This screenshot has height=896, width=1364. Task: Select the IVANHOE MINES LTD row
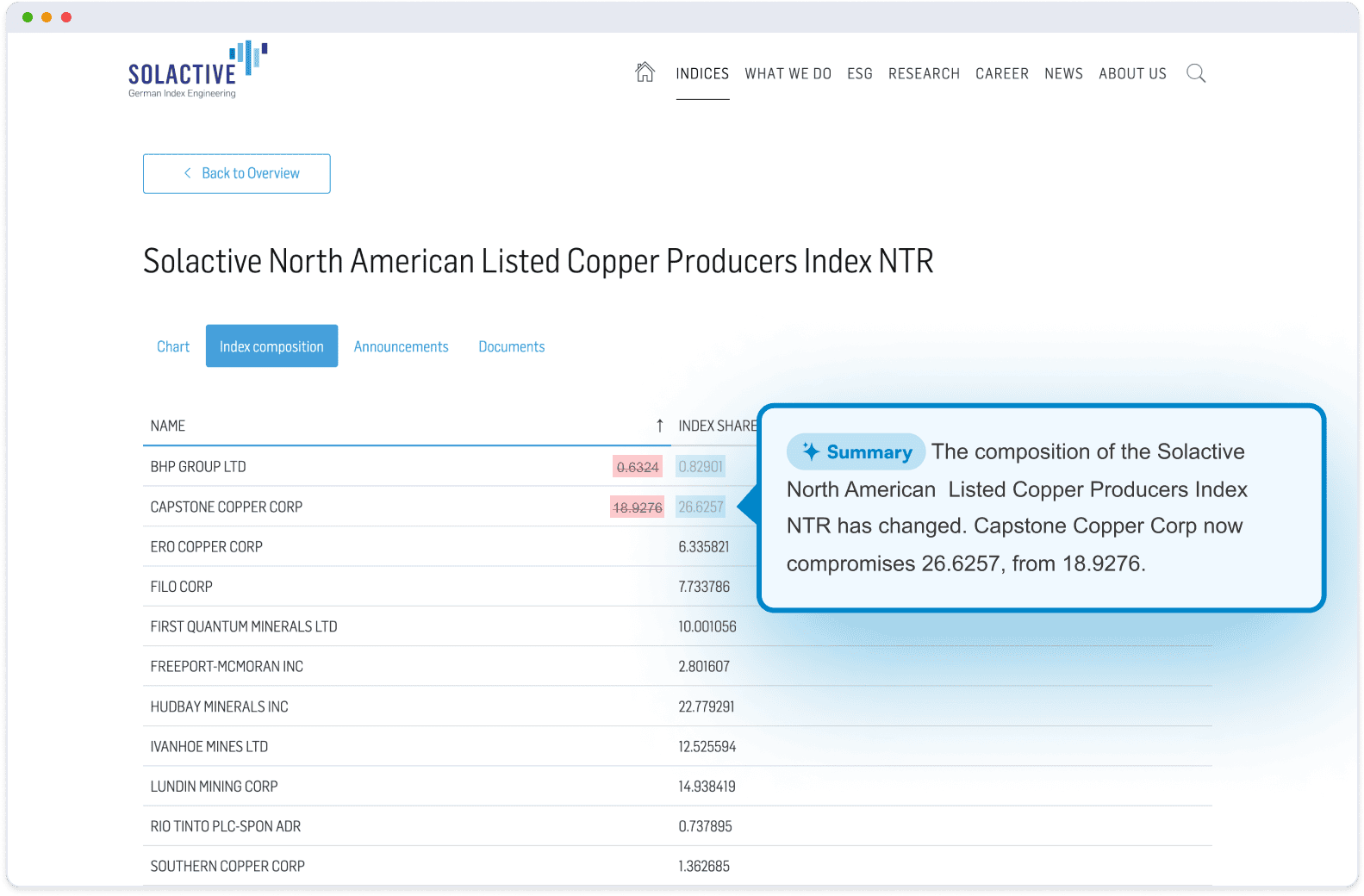677,746
